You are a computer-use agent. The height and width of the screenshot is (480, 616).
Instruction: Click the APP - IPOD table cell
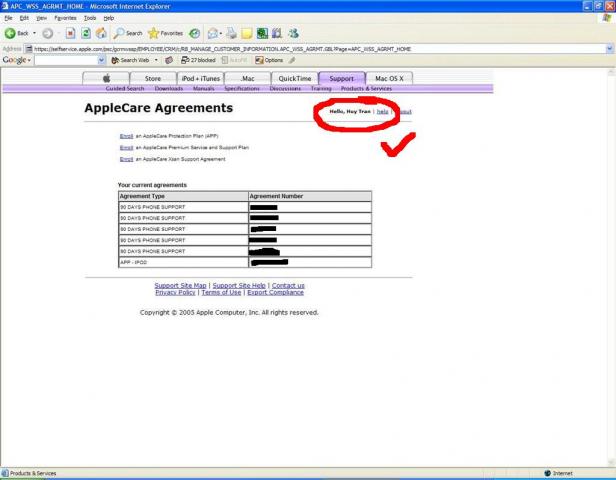183,262
